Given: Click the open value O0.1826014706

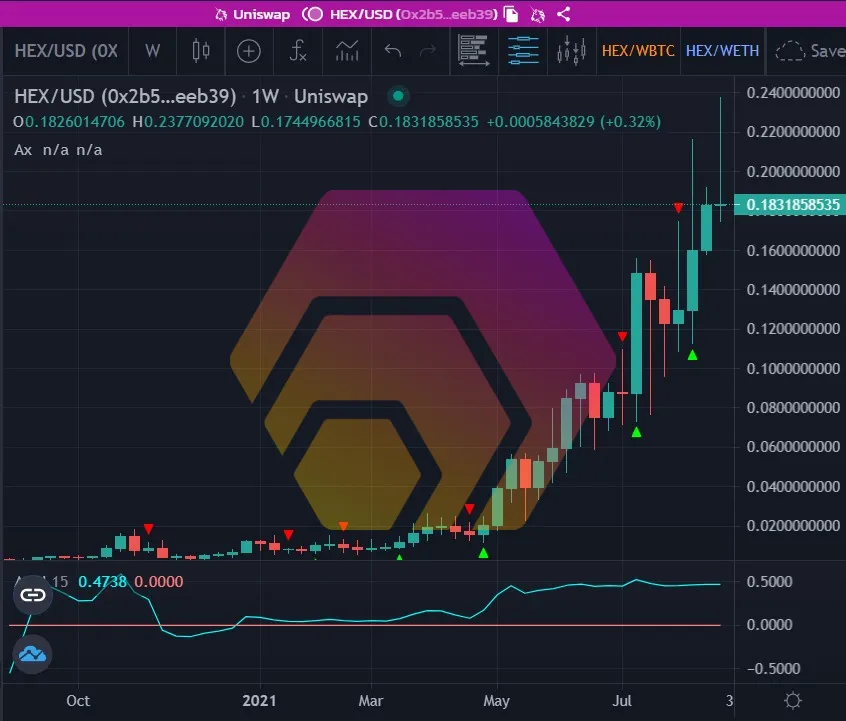Looking at the screenshot, I should (69, 122).
